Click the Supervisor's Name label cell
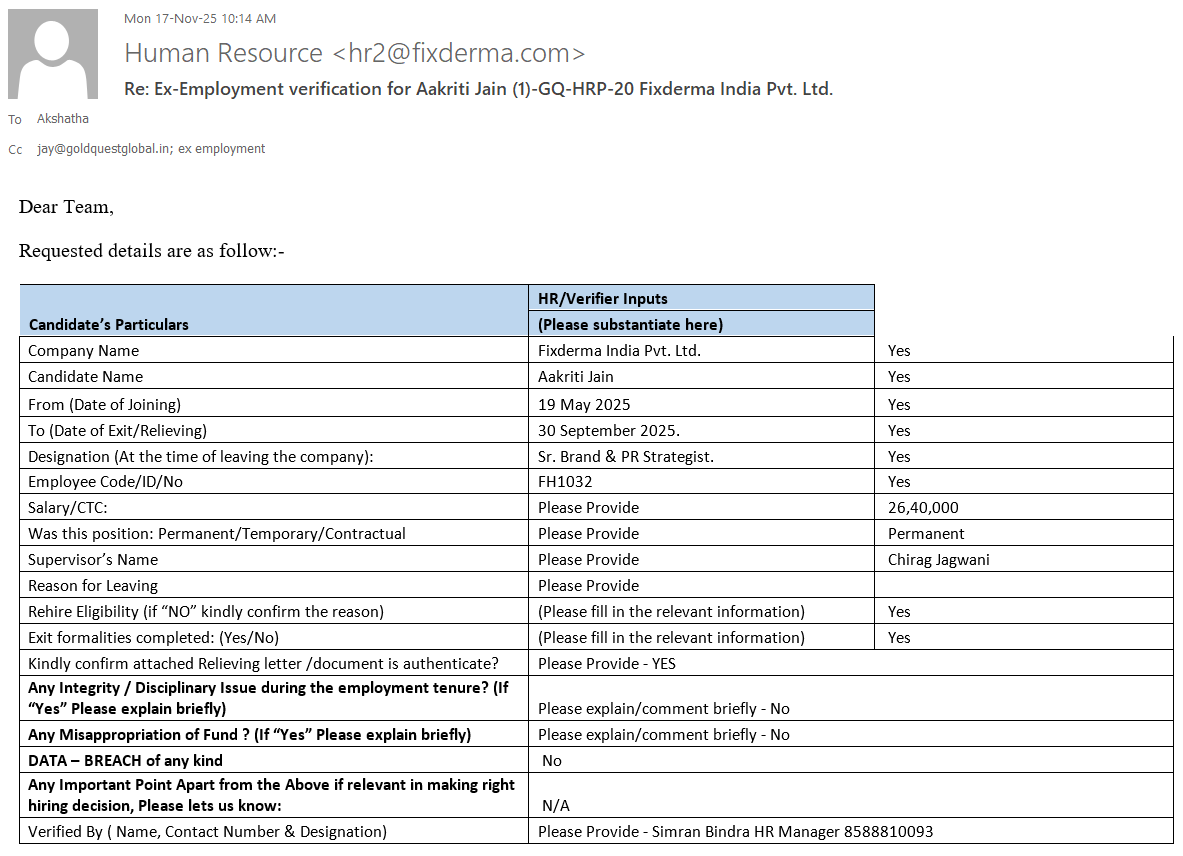Viewport: 1183px width, 856px height. coord(274,560)
